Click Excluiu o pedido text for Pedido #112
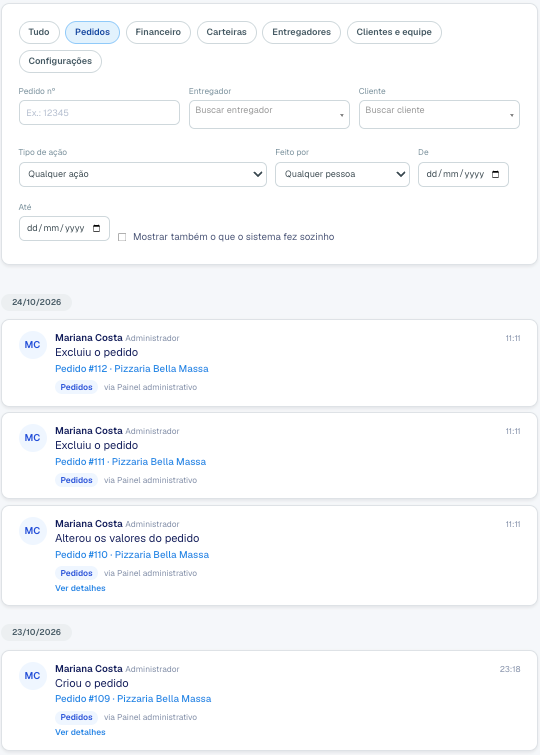 pyautogui.click(x=96, y=352)
